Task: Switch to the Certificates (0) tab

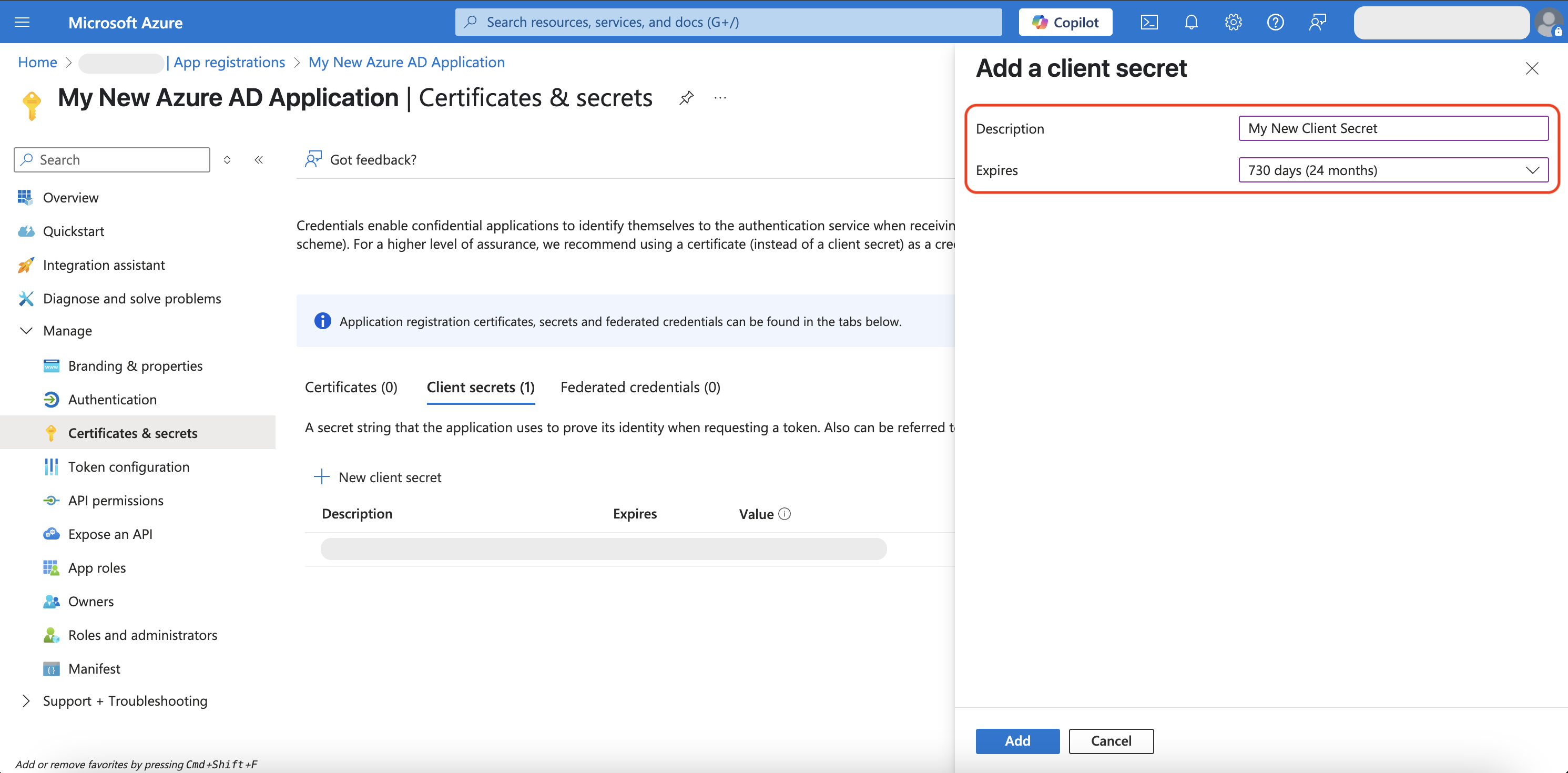Action: click(x=351, y=387)
